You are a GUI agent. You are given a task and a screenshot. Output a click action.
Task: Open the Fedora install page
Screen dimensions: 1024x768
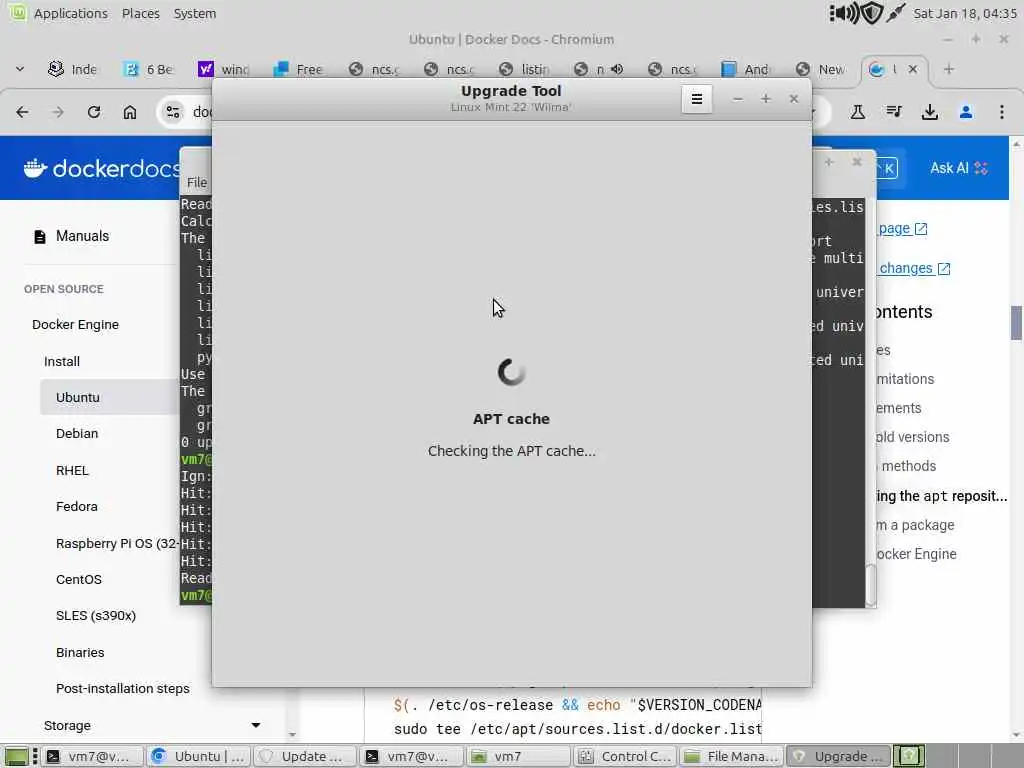coord(76,507)
